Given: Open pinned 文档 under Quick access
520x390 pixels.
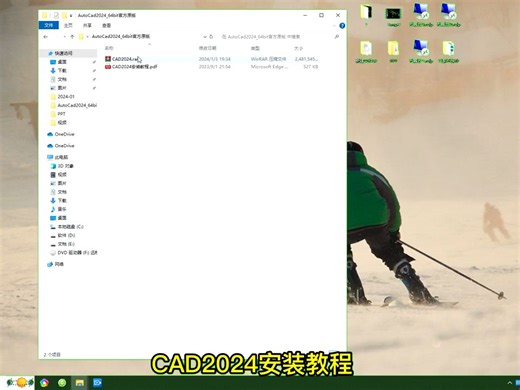Looking at the screenshot, I should coord(62,79).
